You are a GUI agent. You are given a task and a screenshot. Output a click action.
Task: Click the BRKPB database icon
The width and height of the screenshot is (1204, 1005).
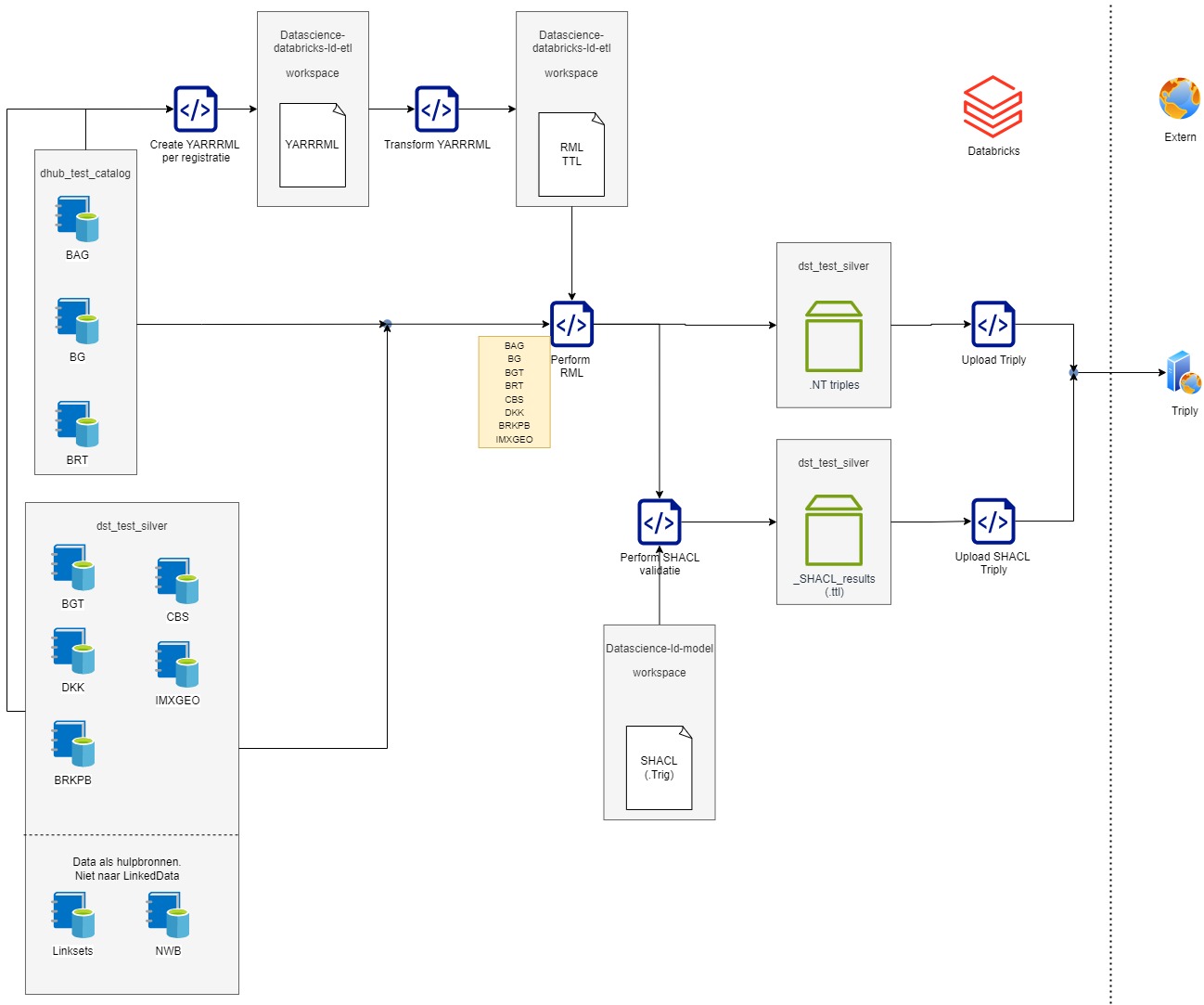(73, 744)
